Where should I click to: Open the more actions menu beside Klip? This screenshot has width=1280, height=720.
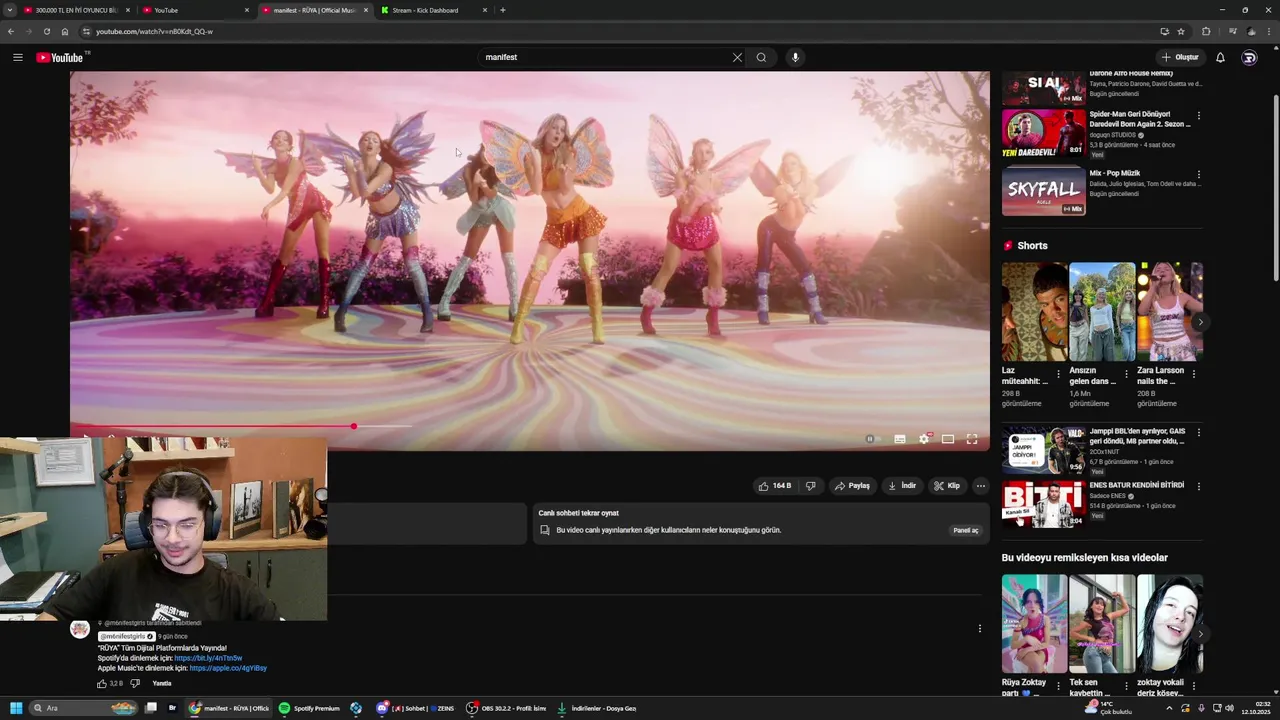(x=980, y=486)
